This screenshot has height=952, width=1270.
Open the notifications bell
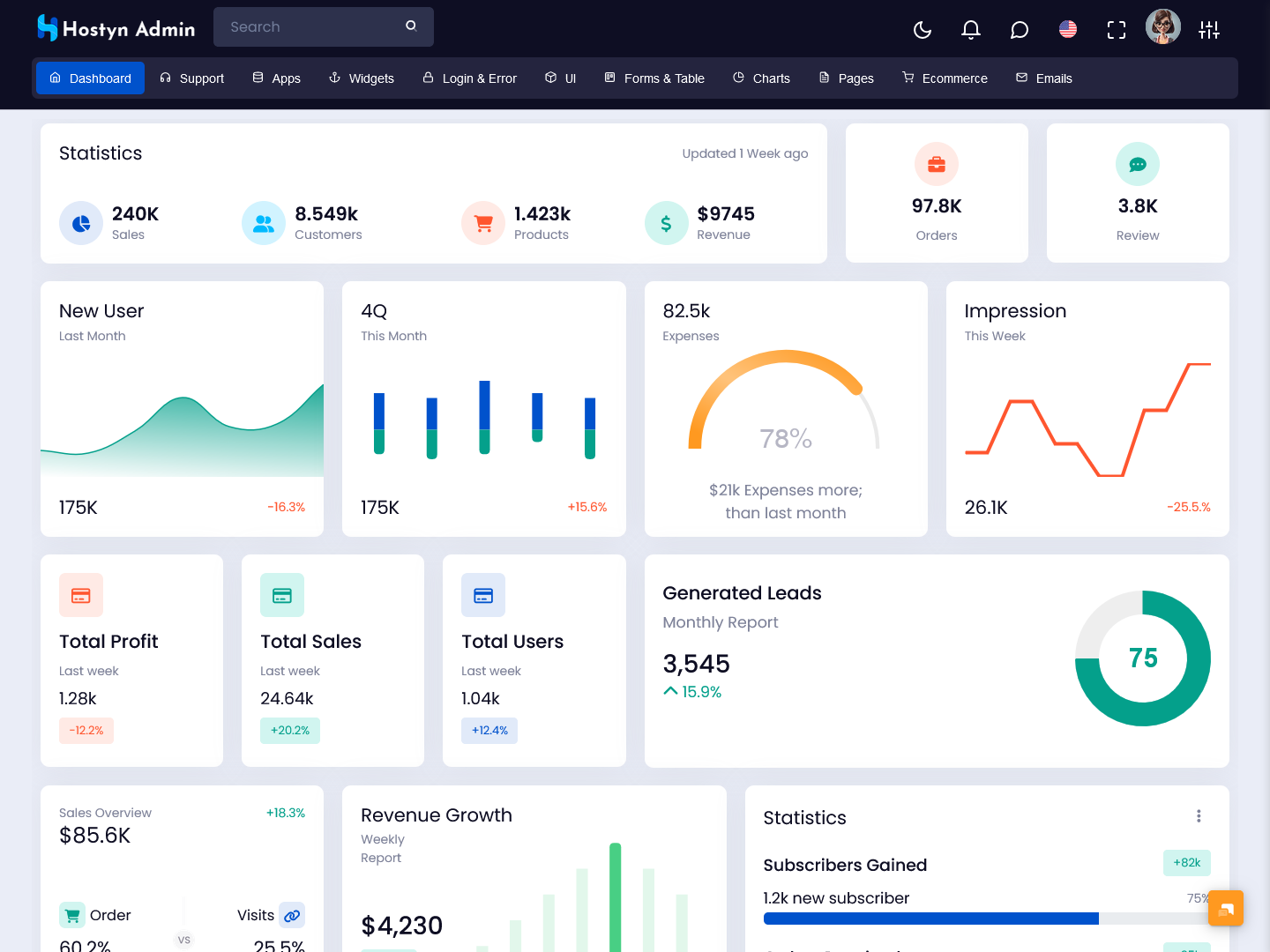pos(971,30)
